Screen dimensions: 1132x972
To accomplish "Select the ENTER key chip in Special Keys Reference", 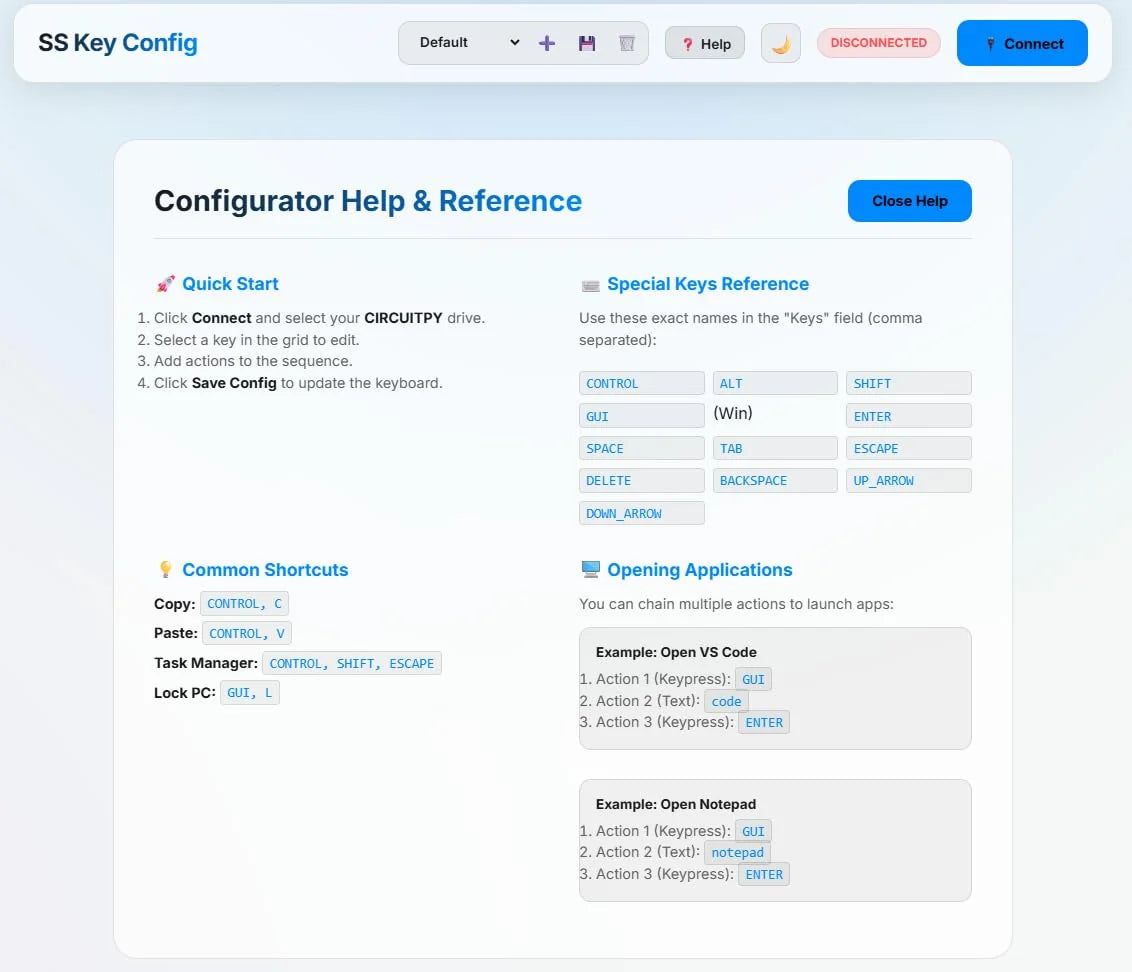I will tap(908, 416).
